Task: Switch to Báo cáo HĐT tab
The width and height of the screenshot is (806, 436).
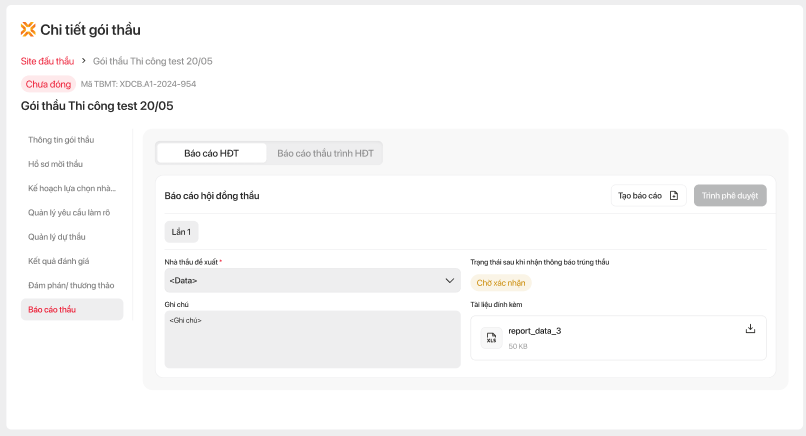Action: coord(212,153)
